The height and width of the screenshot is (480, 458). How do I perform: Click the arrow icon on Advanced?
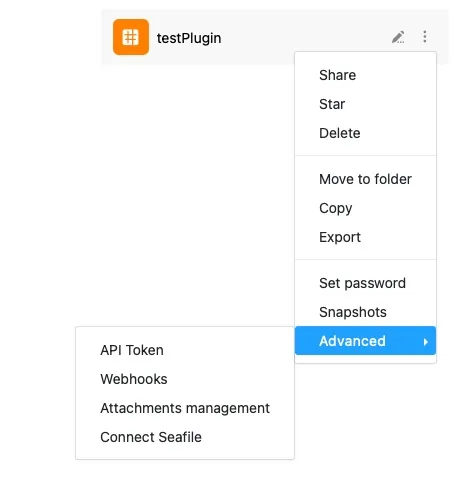[x=426, y=342]
